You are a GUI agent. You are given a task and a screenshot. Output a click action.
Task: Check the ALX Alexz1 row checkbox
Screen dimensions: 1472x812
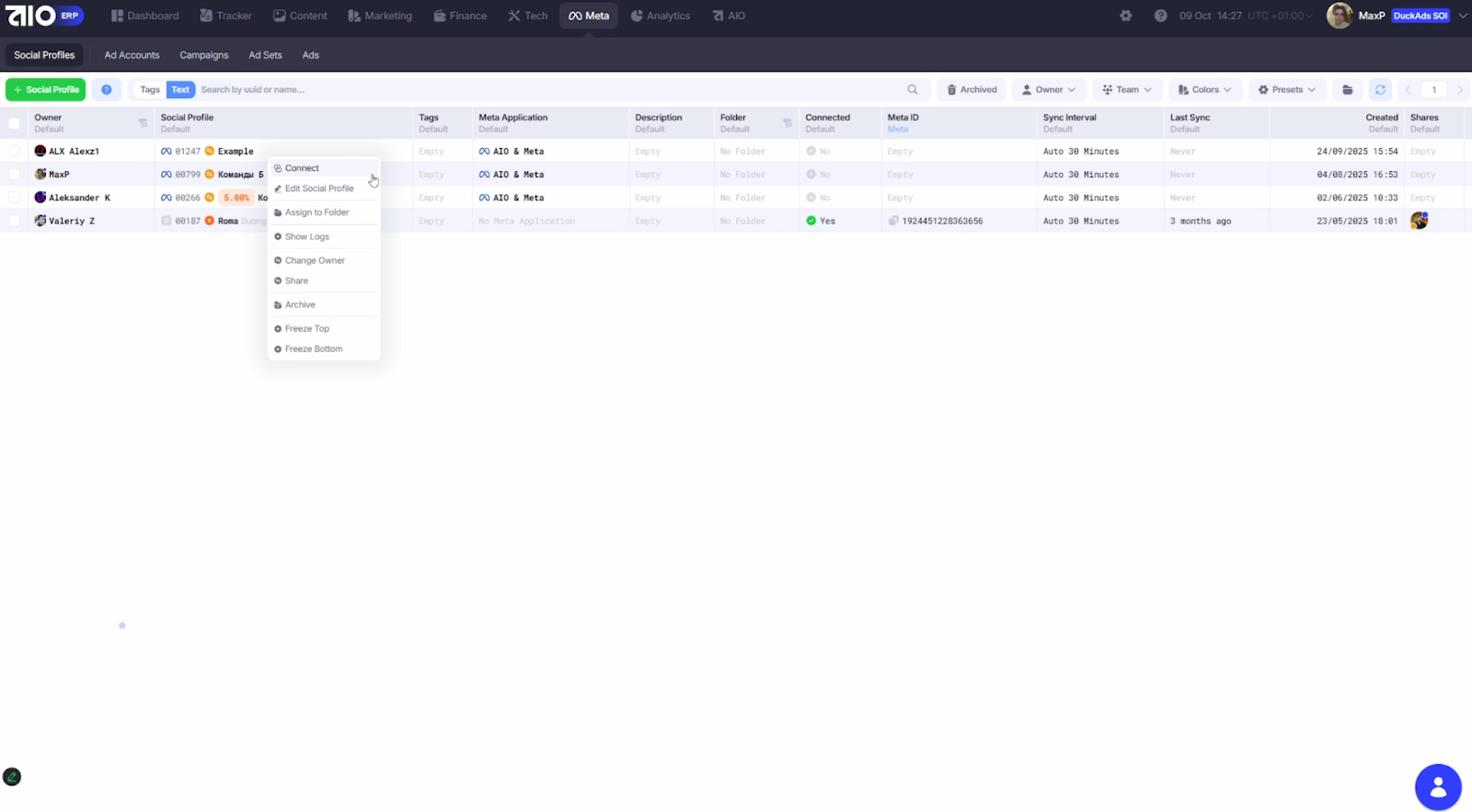(14, 151)
